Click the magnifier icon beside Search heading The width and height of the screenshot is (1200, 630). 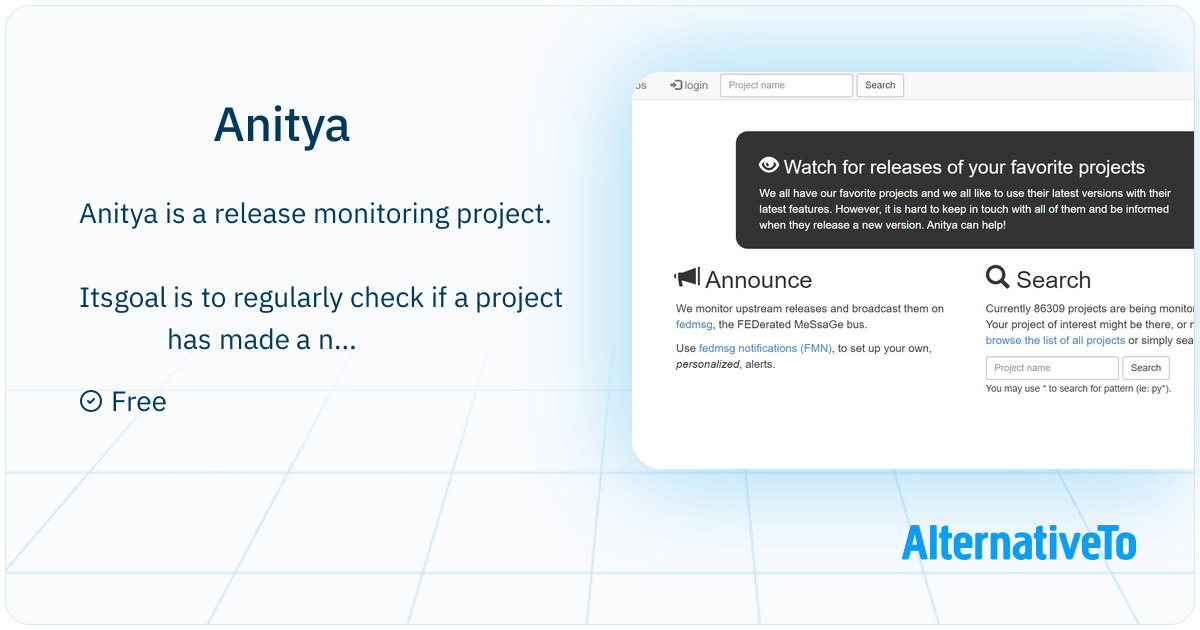pyautogui.click(x=997, y=277)
